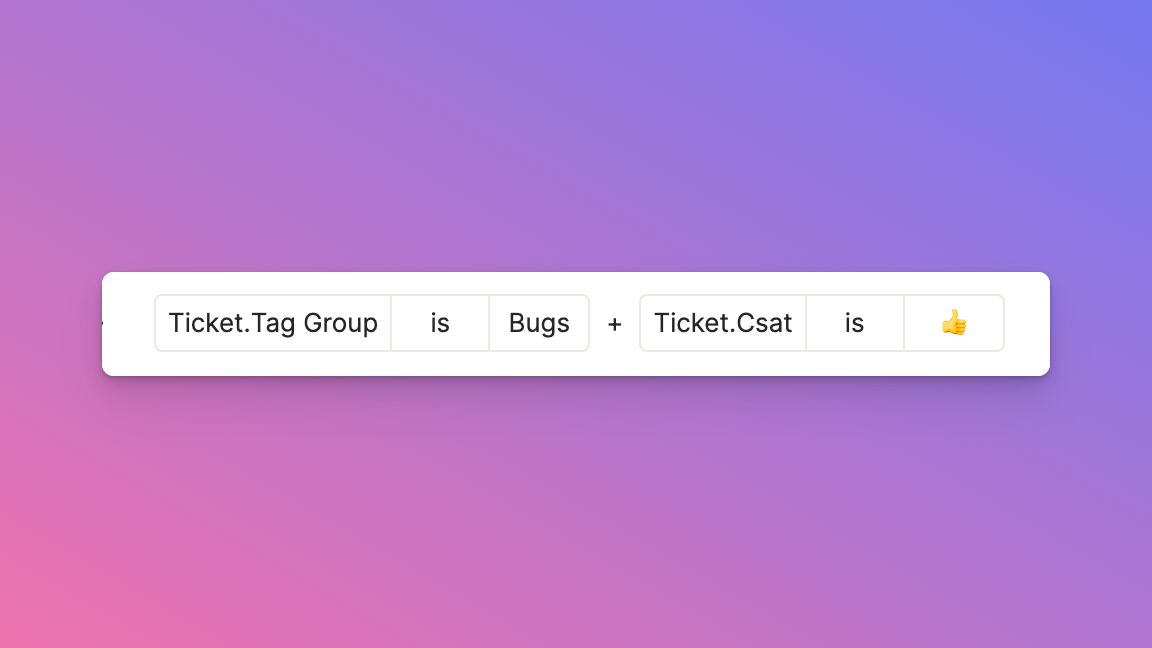Change the operator after Ticket.Tag Group

coord(440,323)
